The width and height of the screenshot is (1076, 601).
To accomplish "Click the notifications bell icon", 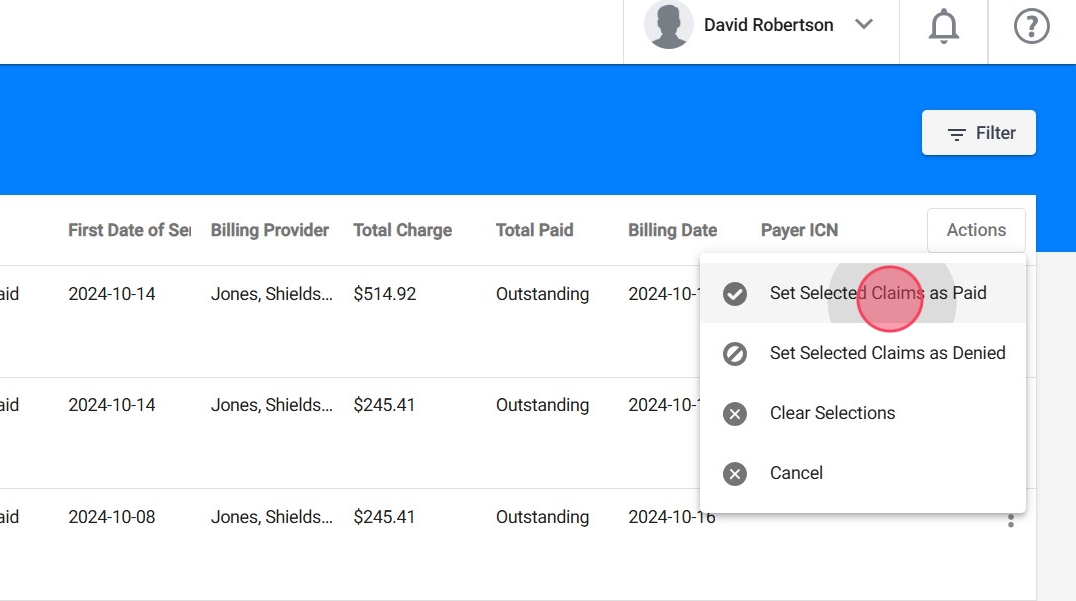I will pyautogui.click(x=943, y=26).
